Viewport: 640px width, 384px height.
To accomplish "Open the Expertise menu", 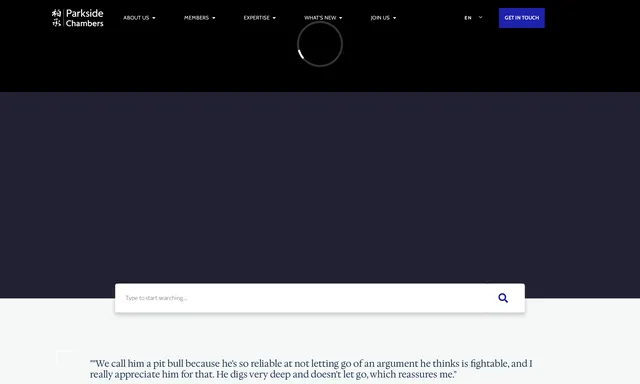I will tap(260, 18).
